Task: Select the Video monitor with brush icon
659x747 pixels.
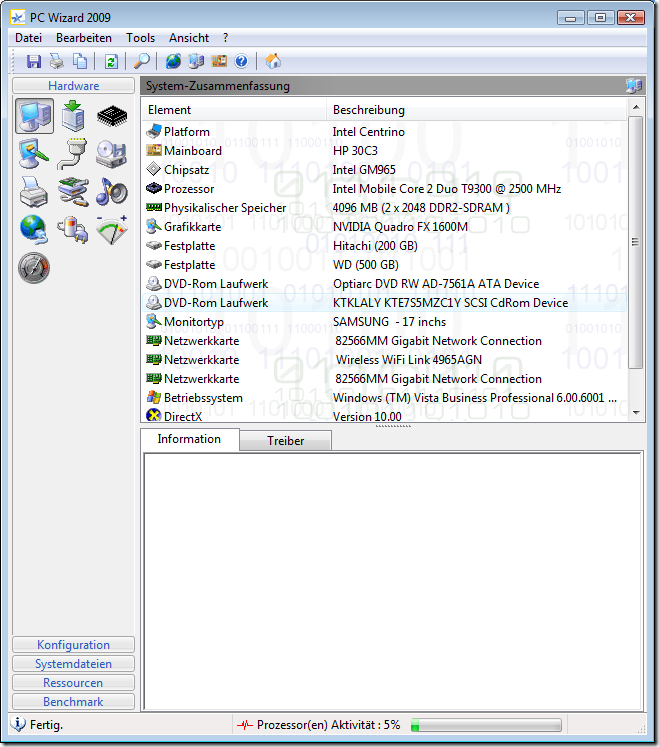Action: [x=33, y=153]
